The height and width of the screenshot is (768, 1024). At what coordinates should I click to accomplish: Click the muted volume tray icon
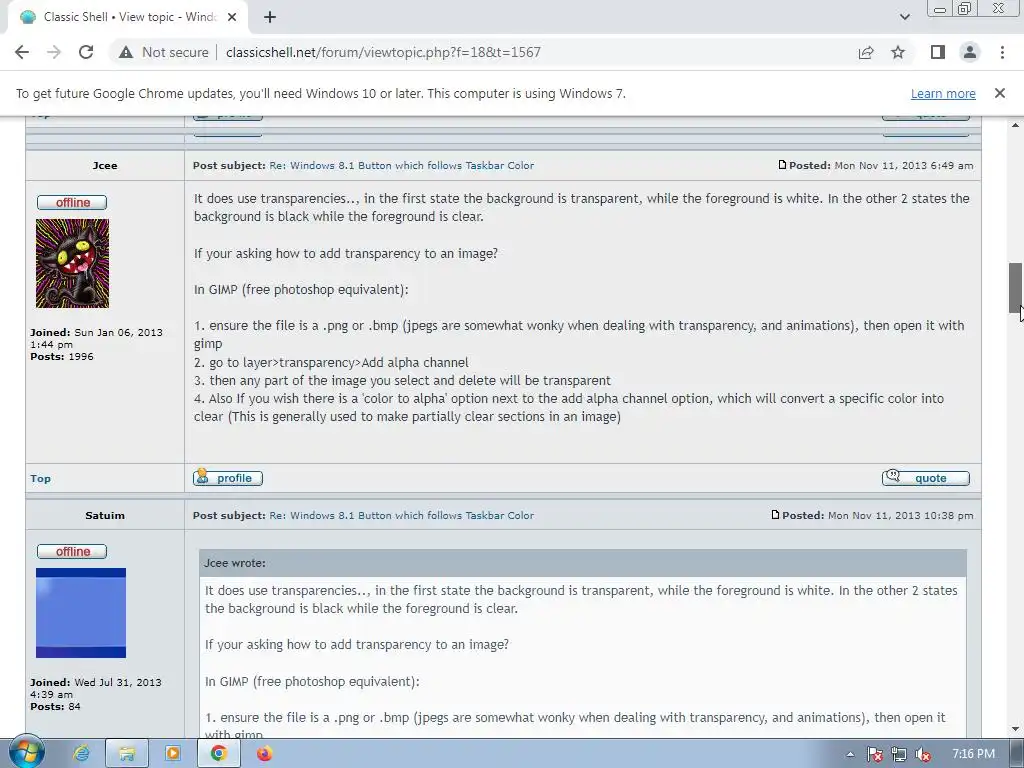(923, 754)
